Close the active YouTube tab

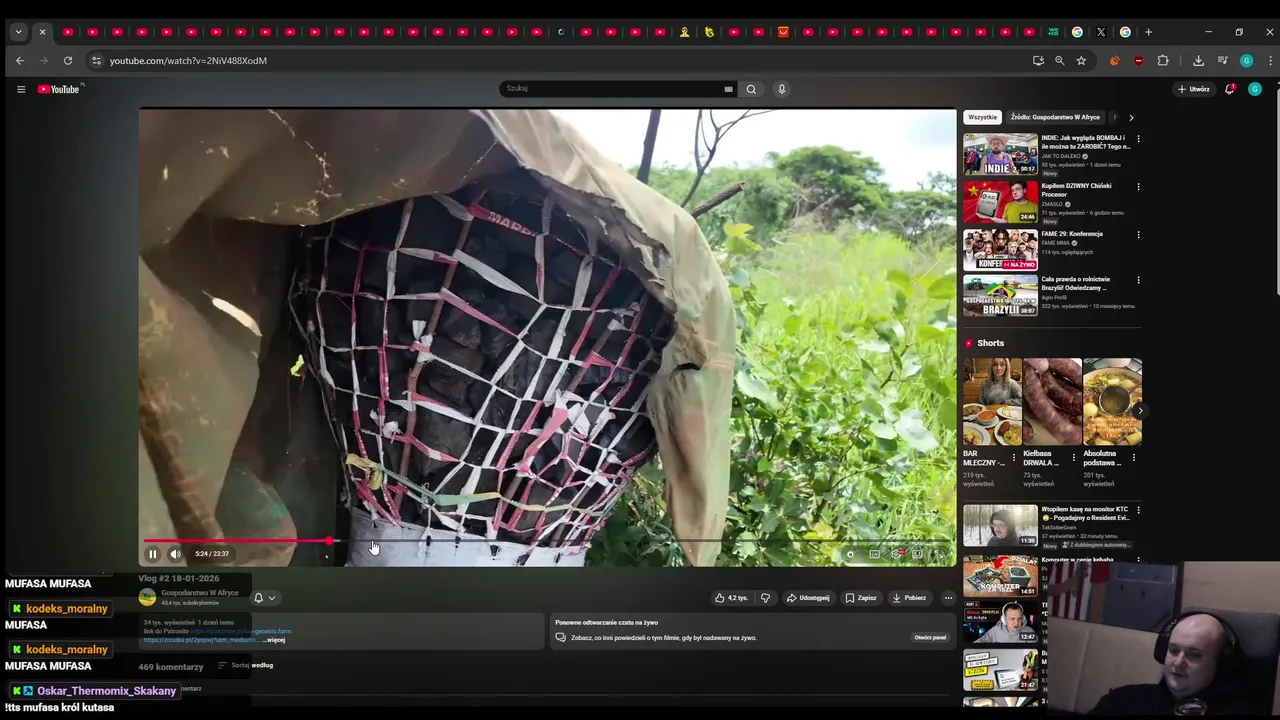point(42,32)
